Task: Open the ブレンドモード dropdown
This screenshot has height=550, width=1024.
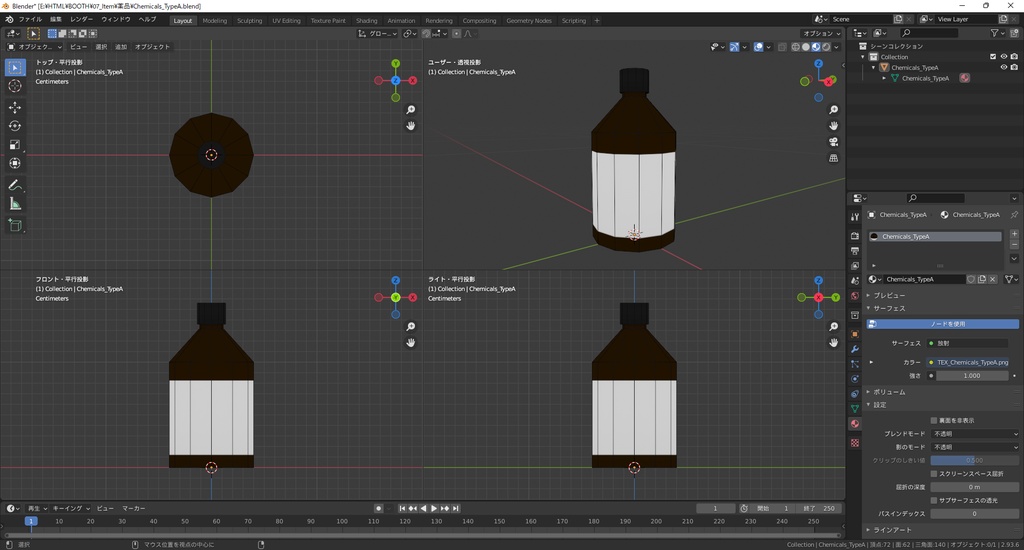Action: click(974, 434)
